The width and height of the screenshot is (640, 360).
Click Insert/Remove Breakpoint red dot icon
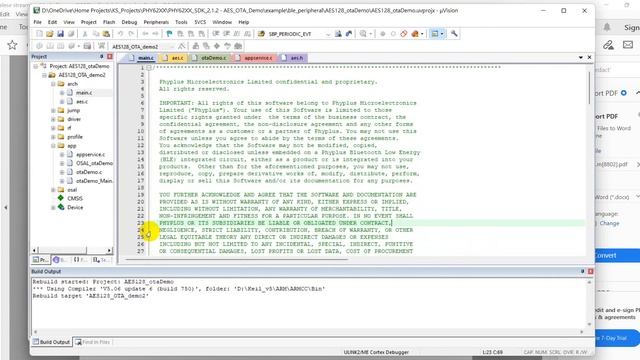click(x=382, y=34)
